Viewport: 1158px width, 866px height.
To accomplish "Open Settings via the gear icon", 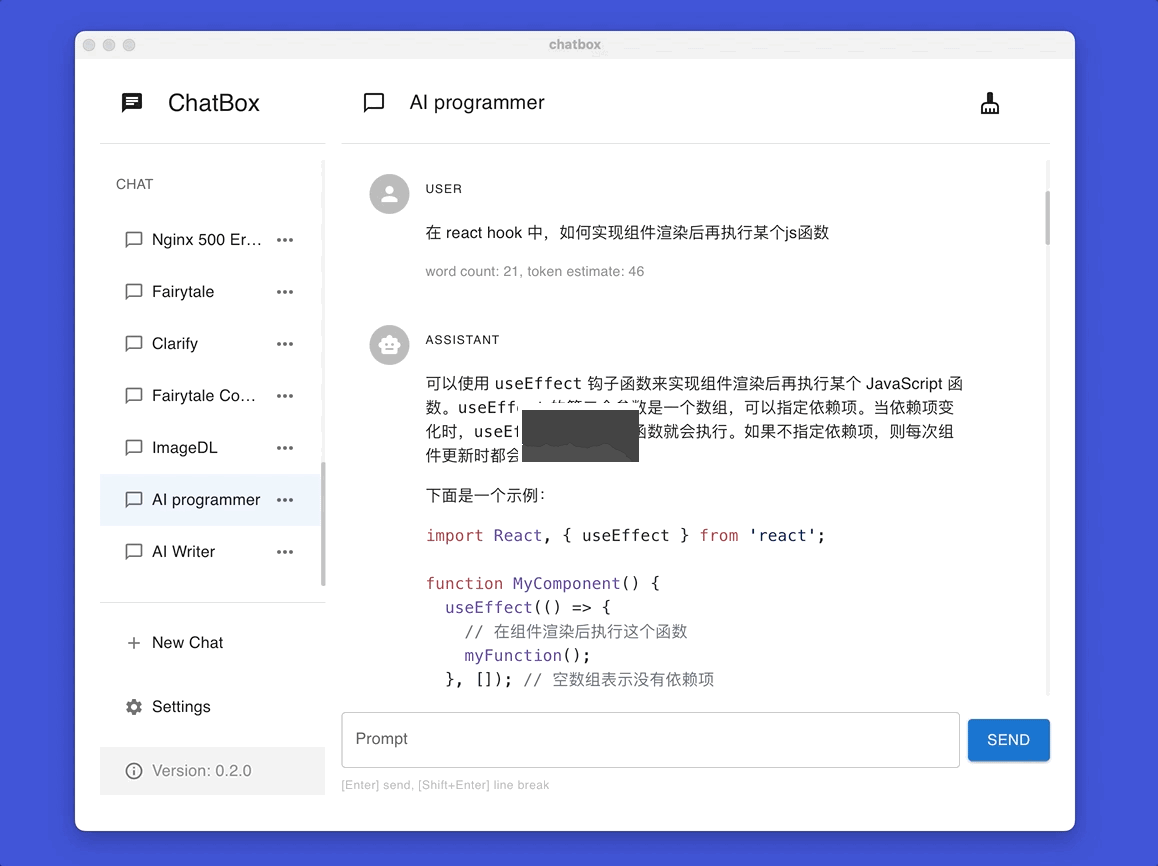I will click(134, 706).
